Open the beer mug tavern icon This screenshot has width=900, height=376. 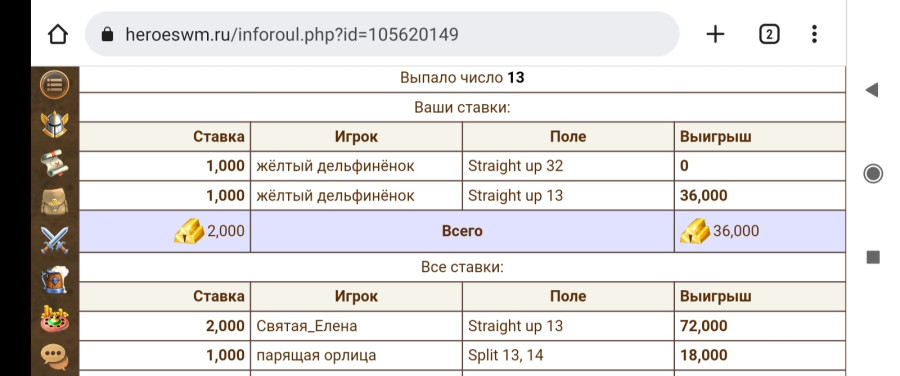(x=55, y=280)
